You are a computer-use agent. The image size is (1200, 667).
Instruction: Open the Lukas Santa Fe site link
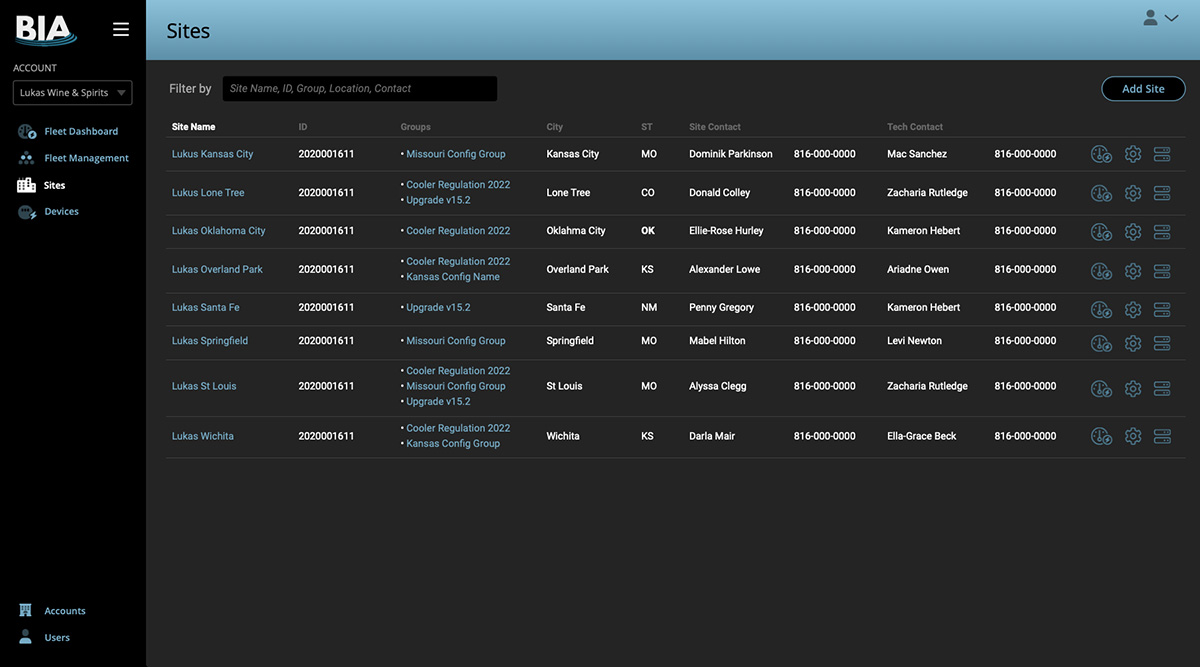click(206, 308)
